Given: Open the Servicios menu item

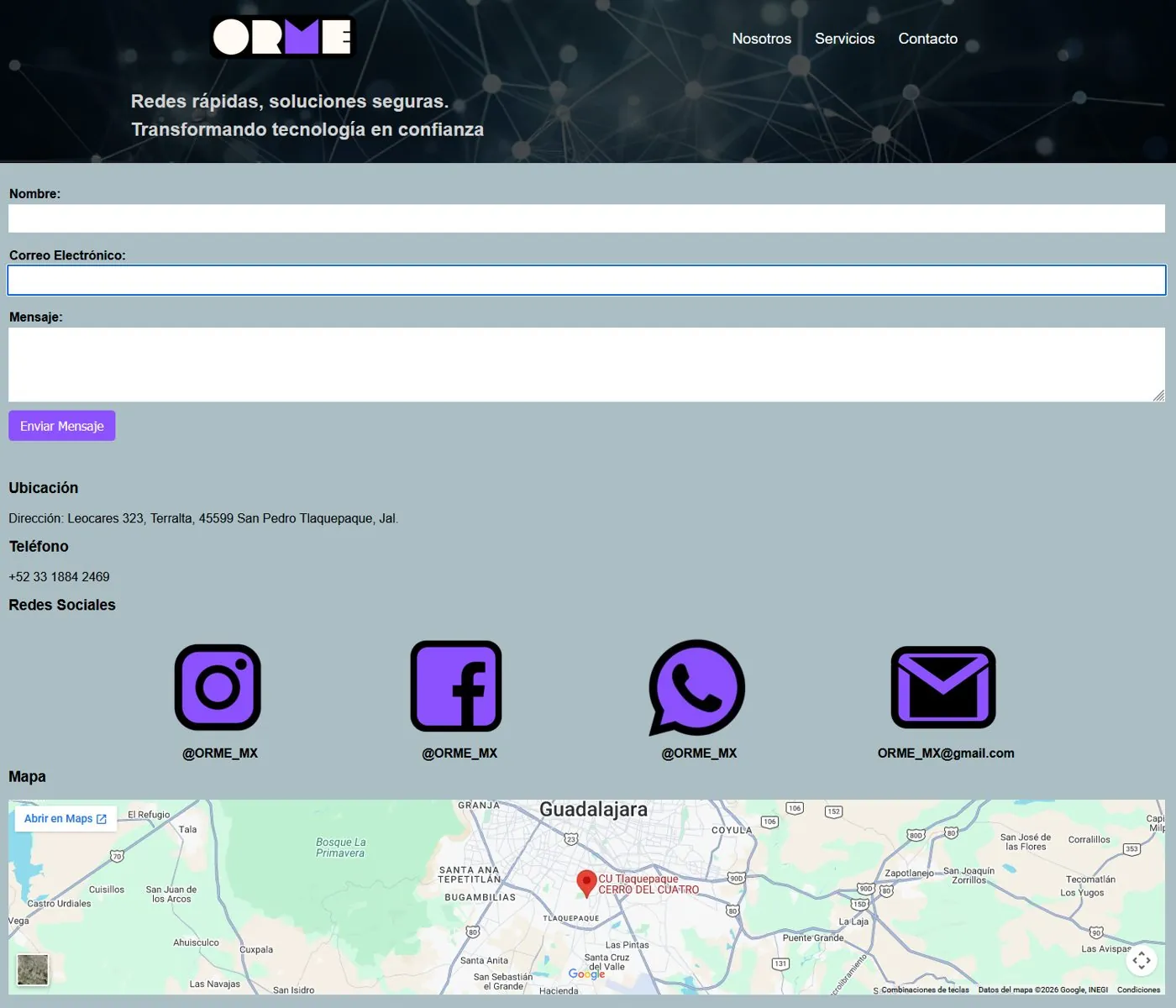Looking at the screenshot, I should 845,39.
